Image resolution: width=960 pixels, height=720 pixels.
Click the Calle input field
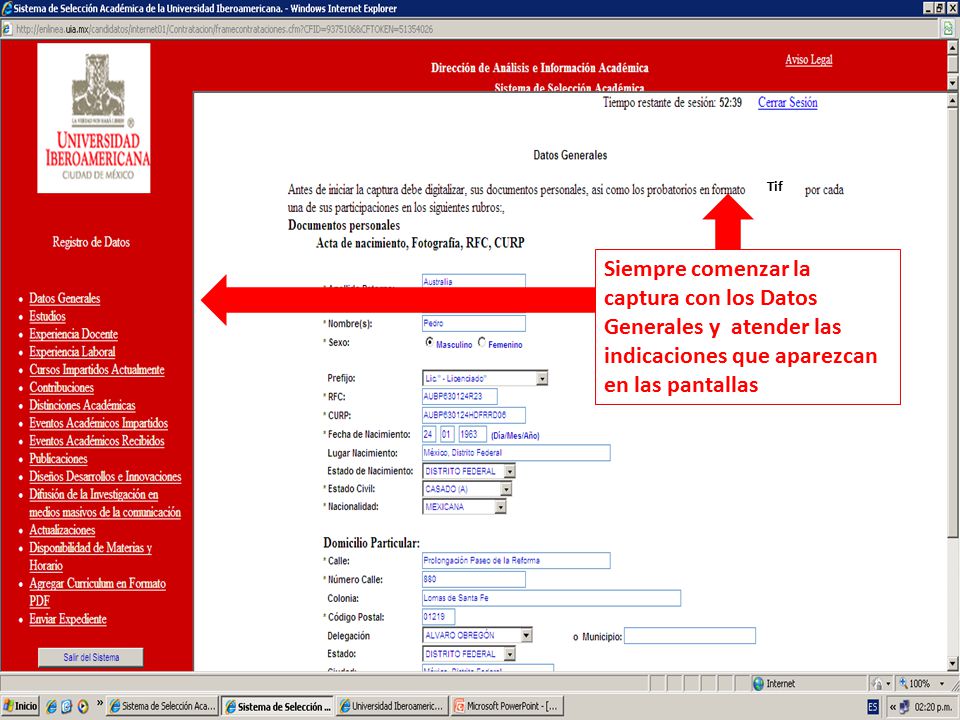(516, 560)
